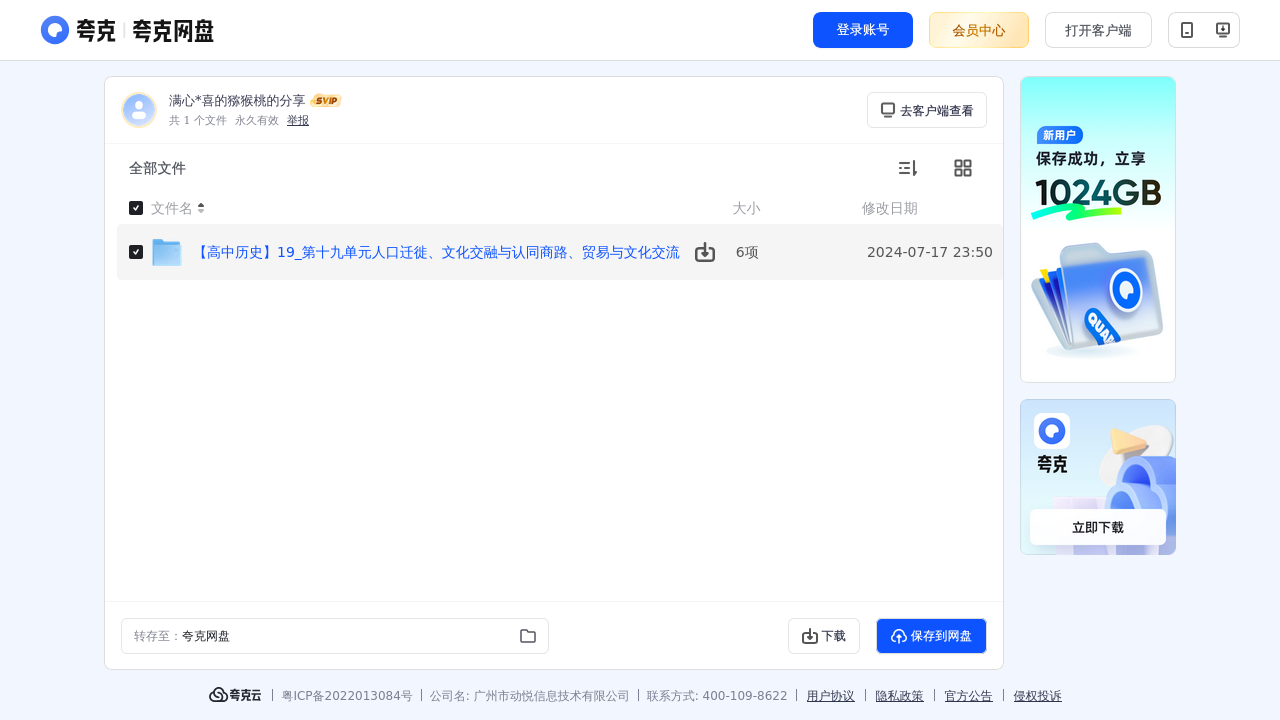Open 官方公告 link
This screenshot has height=720, width=1280.
(x=969, y=696)
